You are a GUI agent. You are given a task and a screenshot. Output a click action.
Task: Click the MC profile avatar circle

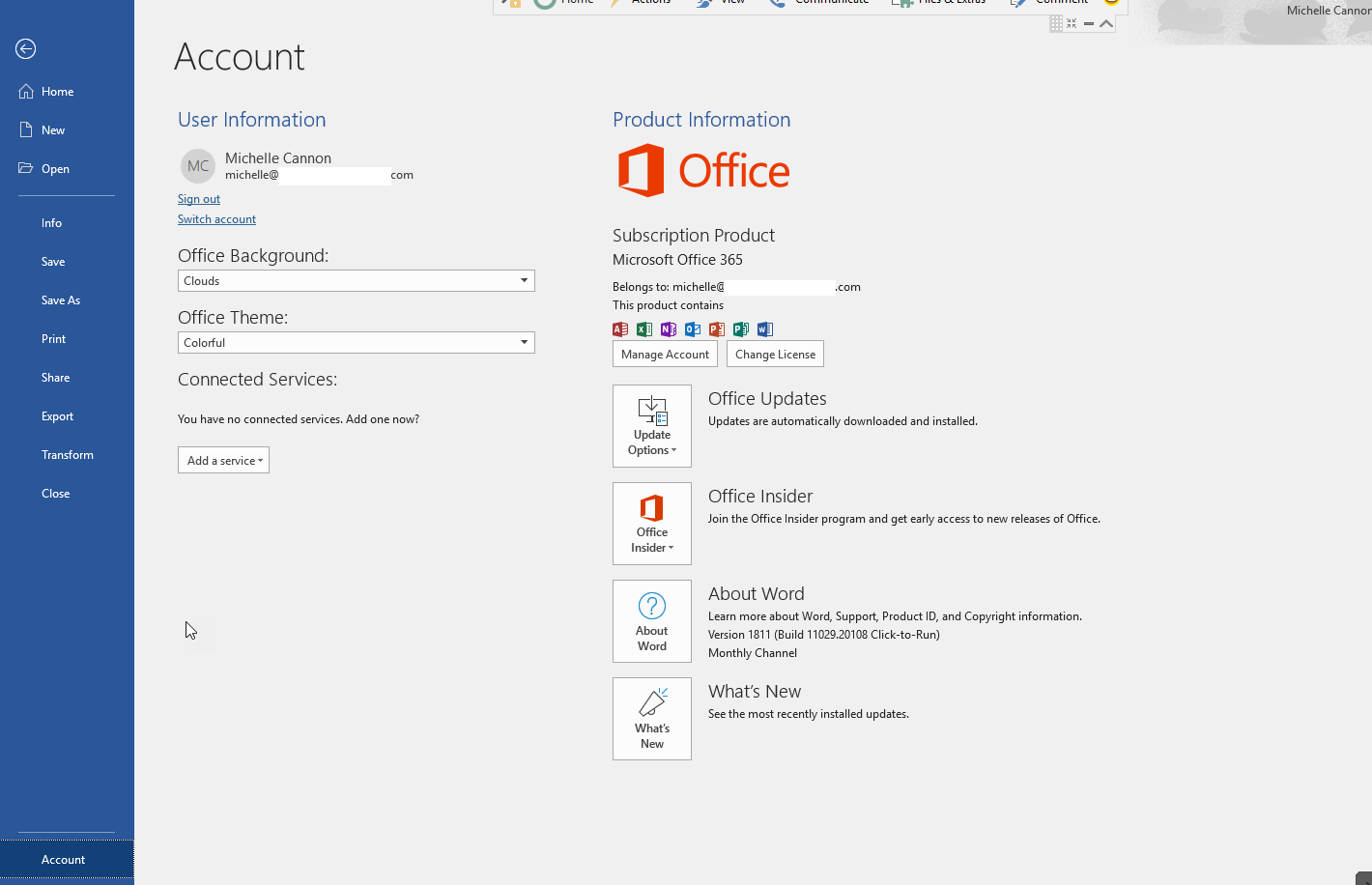(x=198, y=166)
